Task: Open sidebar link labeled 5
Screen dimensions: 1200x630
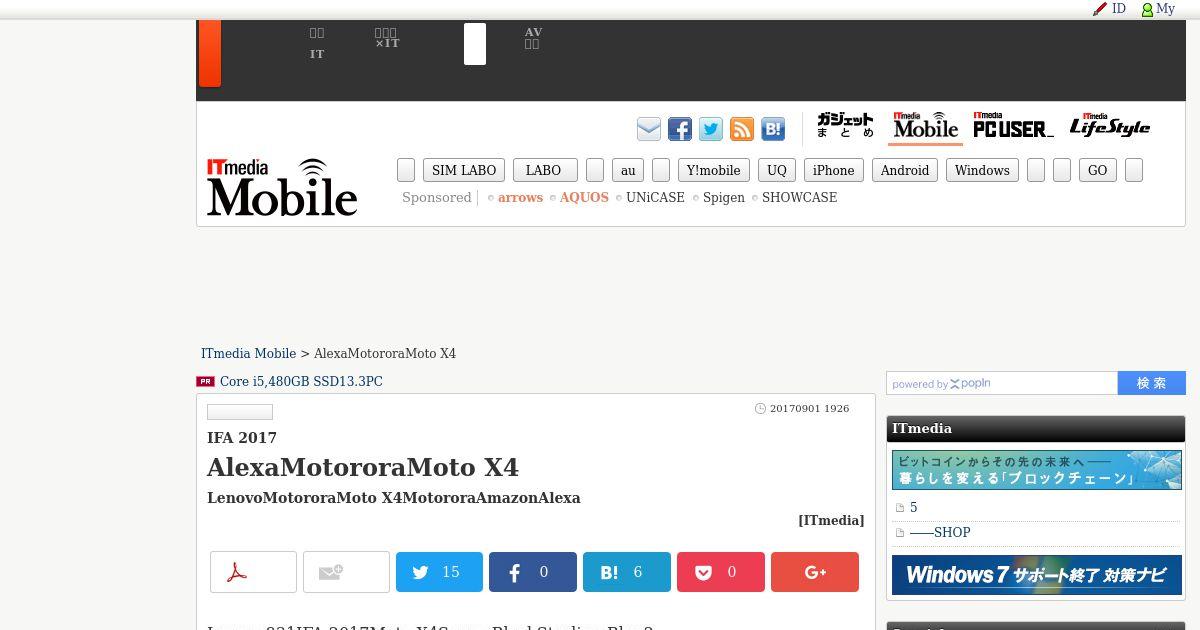Action: coord(913,507)
